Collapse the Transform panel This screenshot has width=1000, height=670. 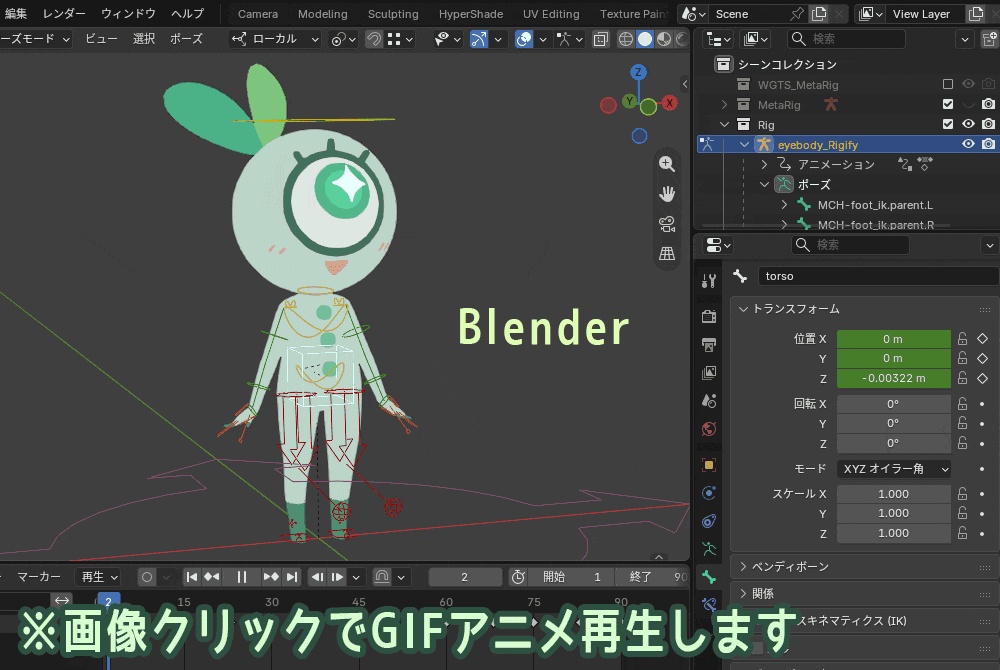(743, 309)
